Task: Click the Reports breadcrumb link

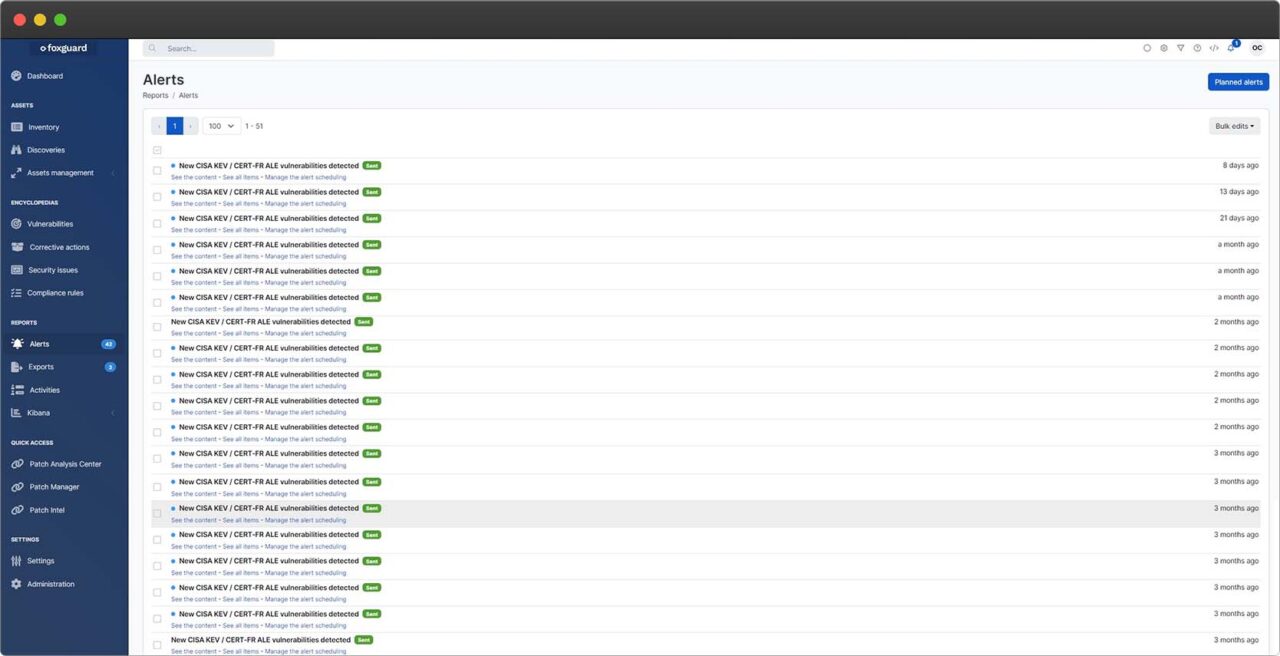Action: click(x=155, y=96)
